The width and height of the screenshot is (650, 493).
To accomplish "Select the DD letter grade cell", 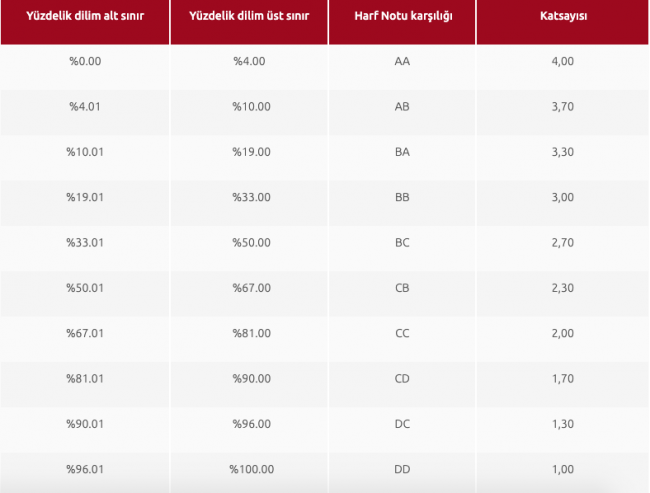I will (402, 473).
